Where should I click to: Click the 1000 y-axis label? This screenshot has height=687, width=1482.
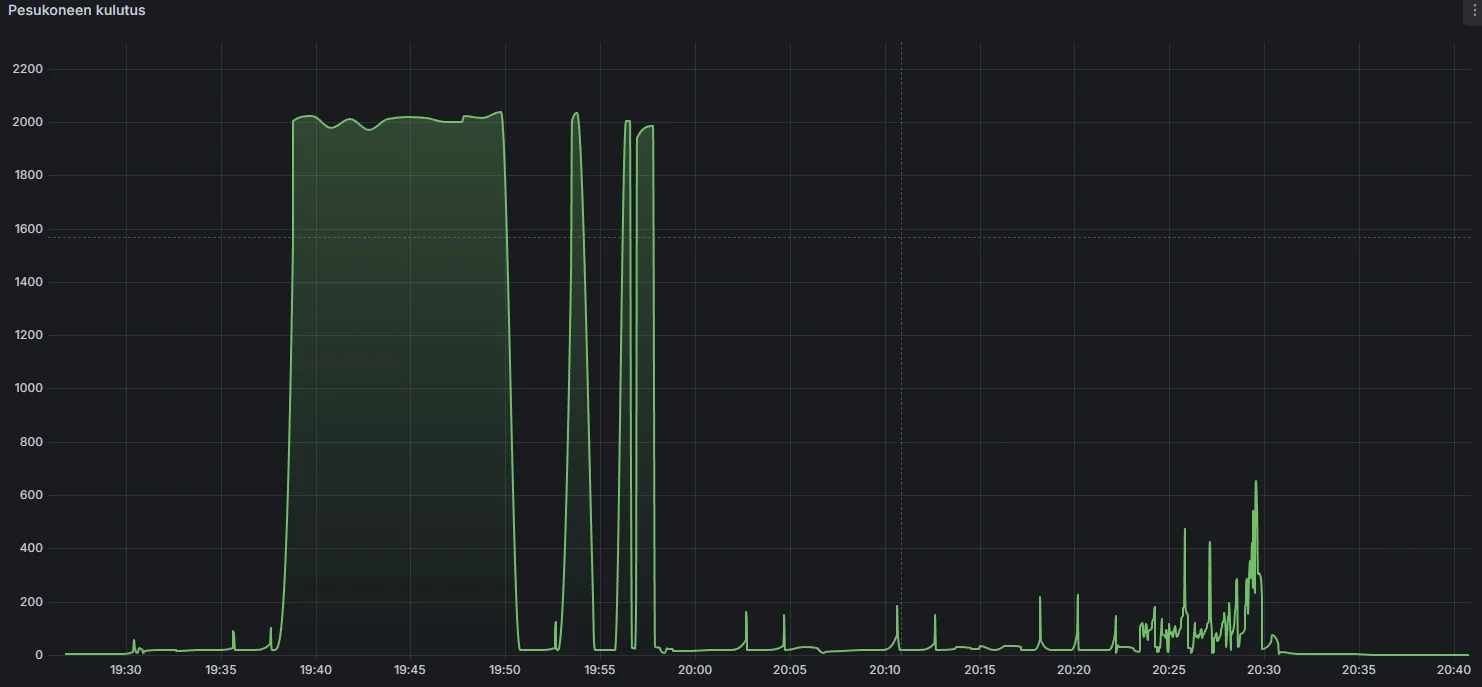pyautogui.click(x=28, y=389)
